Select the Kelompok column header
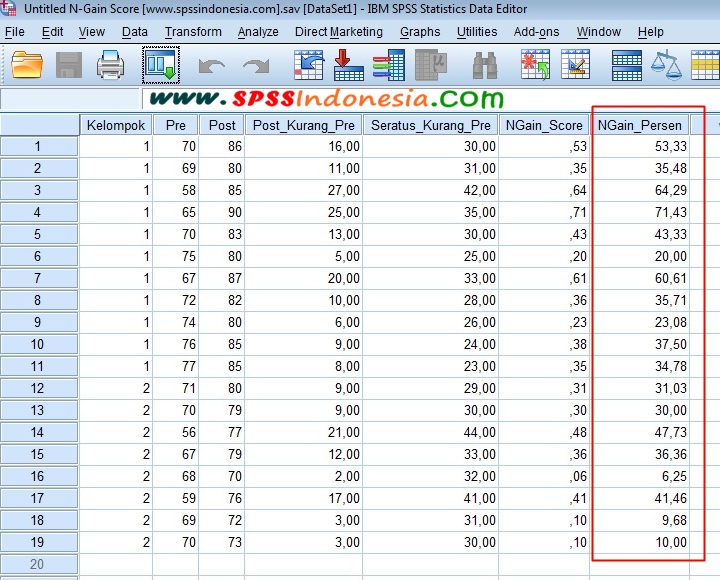Image resolution: width=720 pixels, height=580 pixels. [x=116, y=125]
